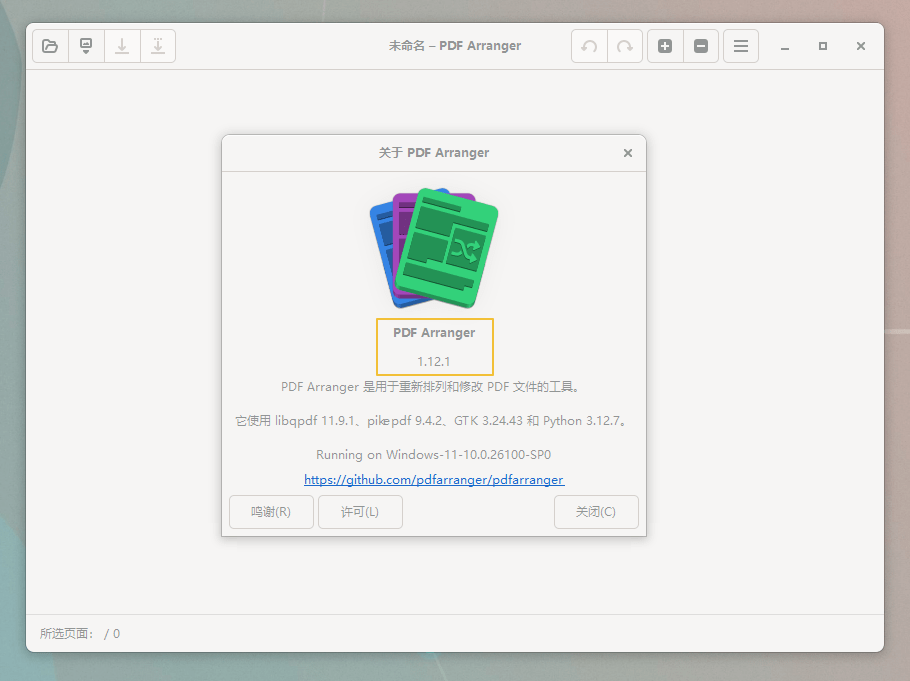910x681 pixels.
Task: Click the Undo arrow icon
Action: tap(589, 45)
